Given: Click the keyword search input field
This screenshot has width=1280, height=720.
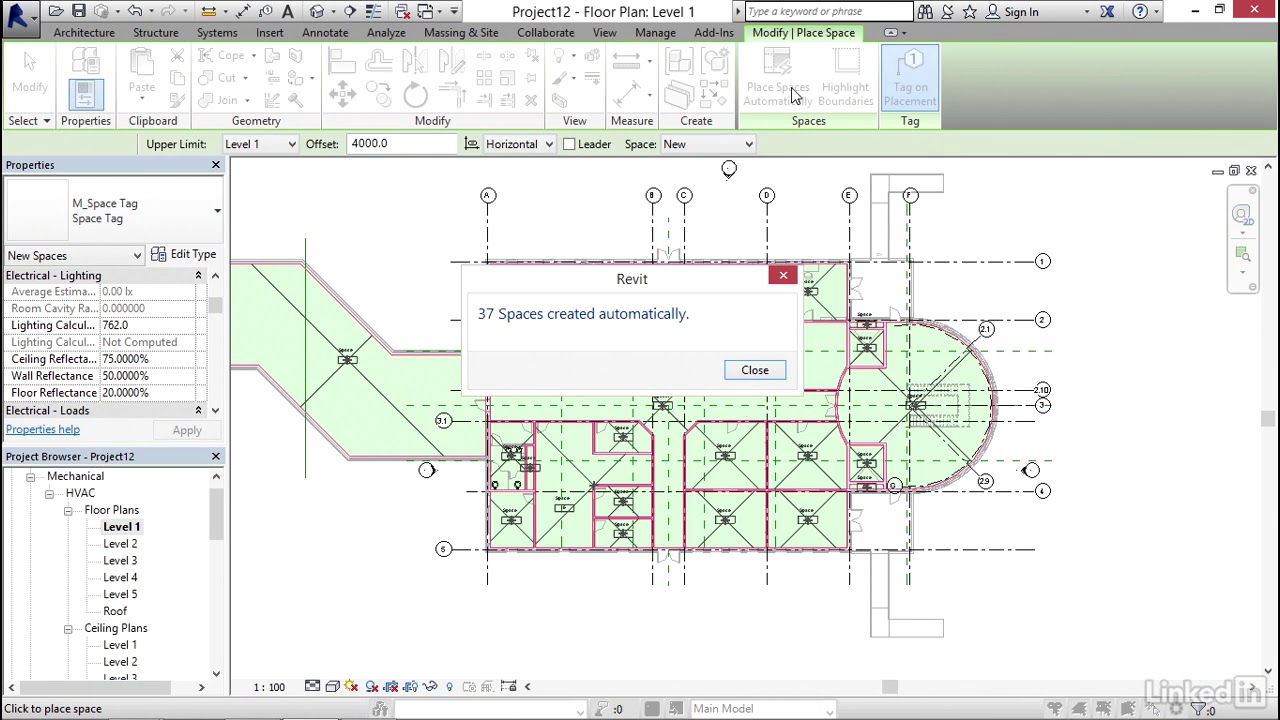Looking at the screenshot, I should tap(828, 12).
